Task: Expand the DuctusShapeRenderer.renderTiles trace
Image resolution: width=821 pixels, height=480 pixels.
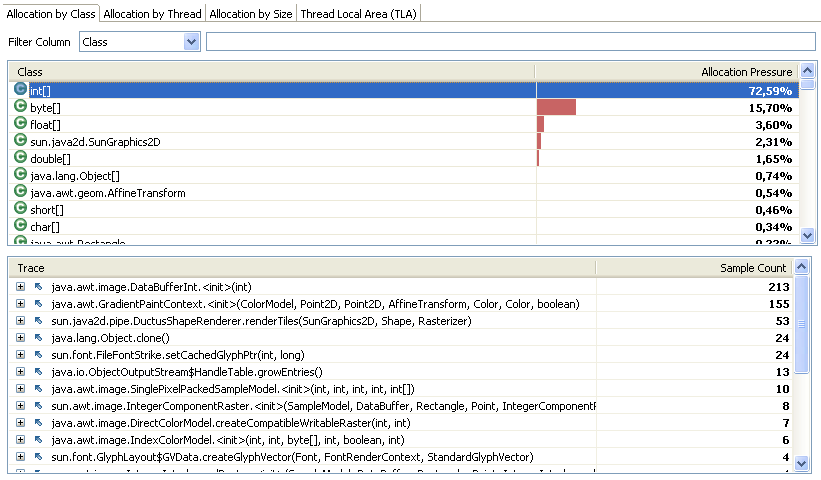Action: coord(20,320)
